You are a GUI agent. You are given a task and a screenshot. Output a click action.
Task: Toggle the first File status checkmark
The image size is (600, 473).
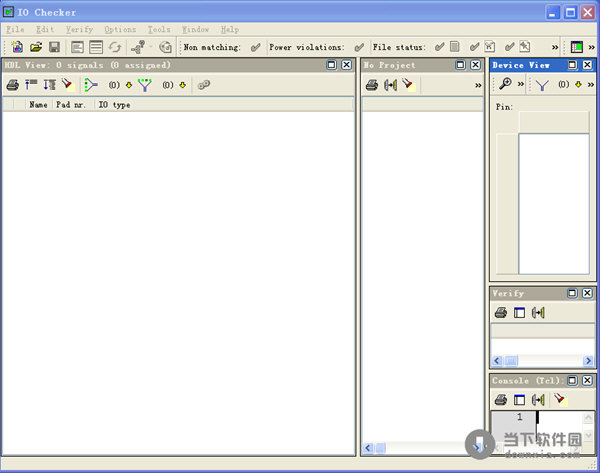[x=440, y=47]
